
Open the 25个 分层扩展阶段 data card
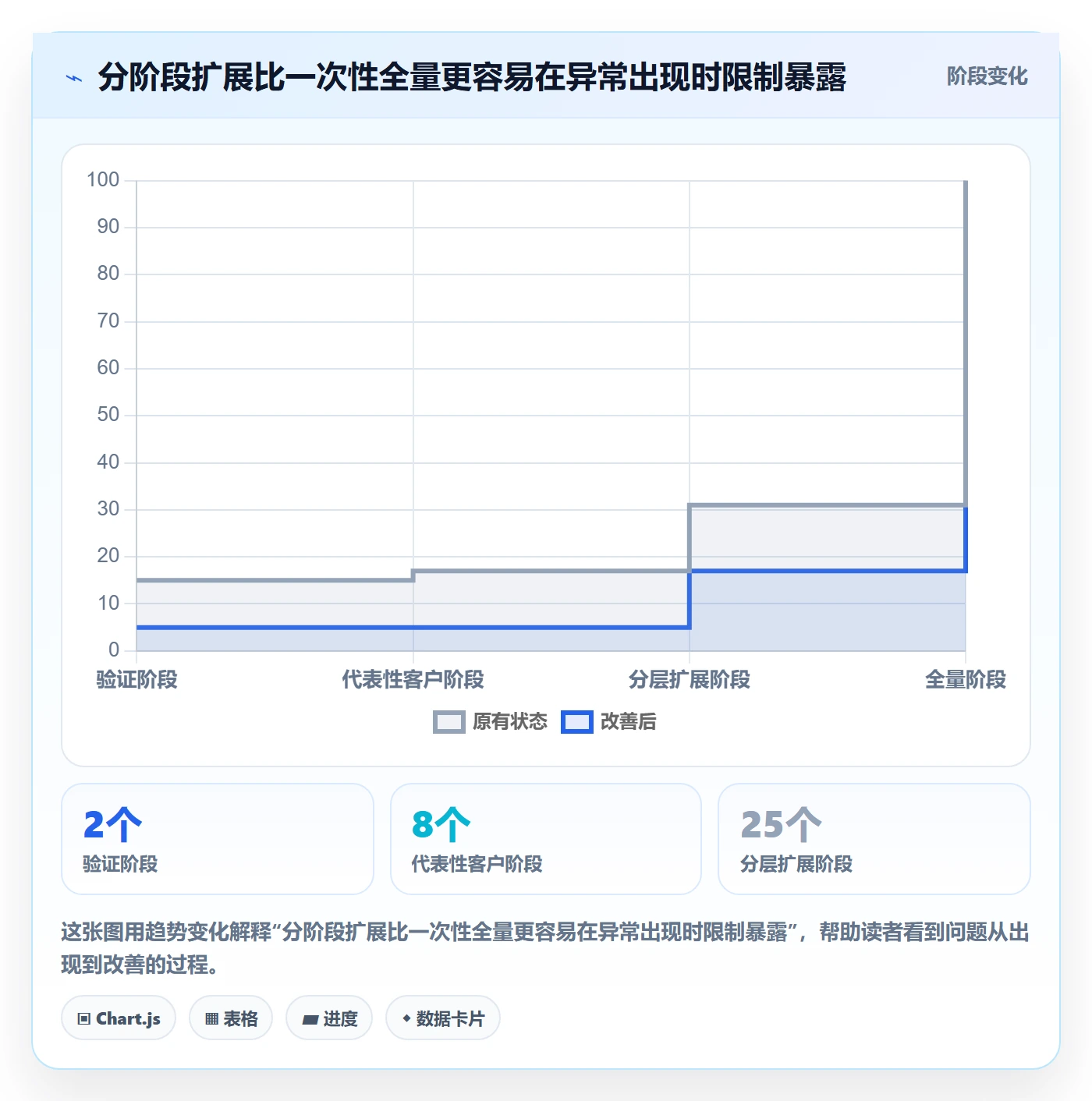point(874,839)
